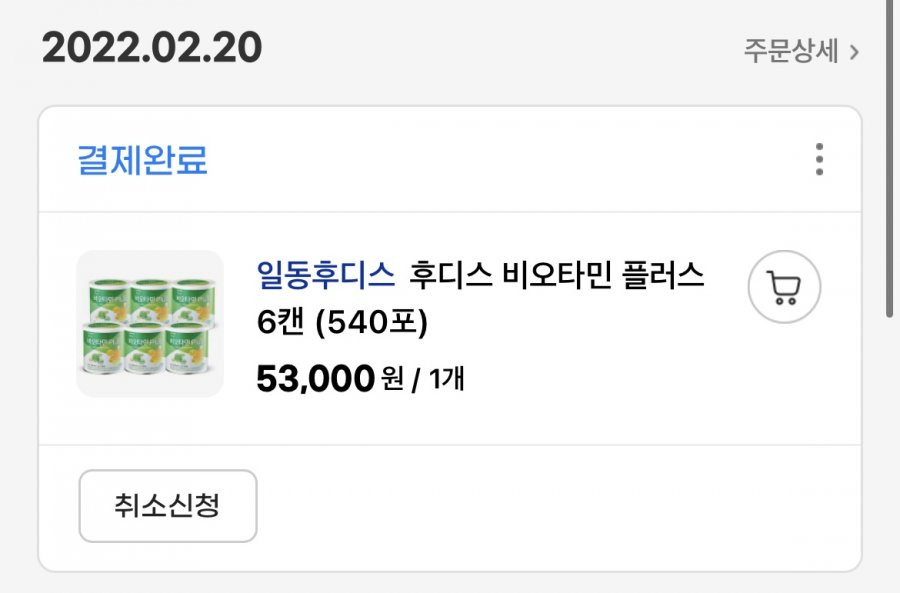Select the 플러스 word in product name

663,275
